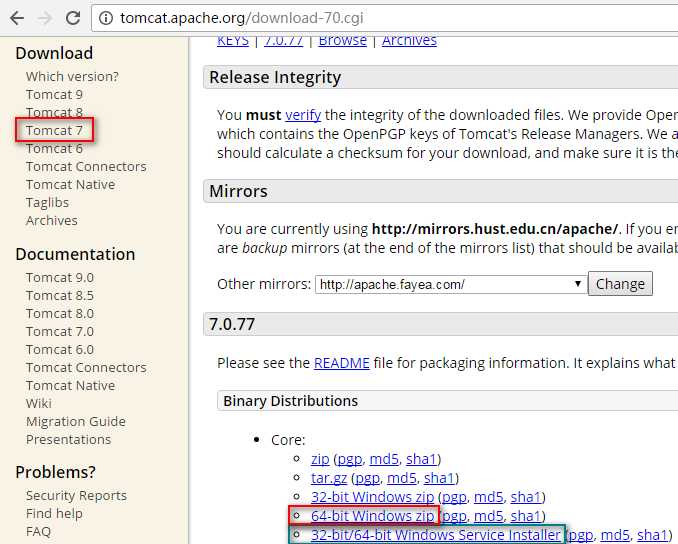Open the README link
The height and width of the screenshot is (544, 678).
342,363
